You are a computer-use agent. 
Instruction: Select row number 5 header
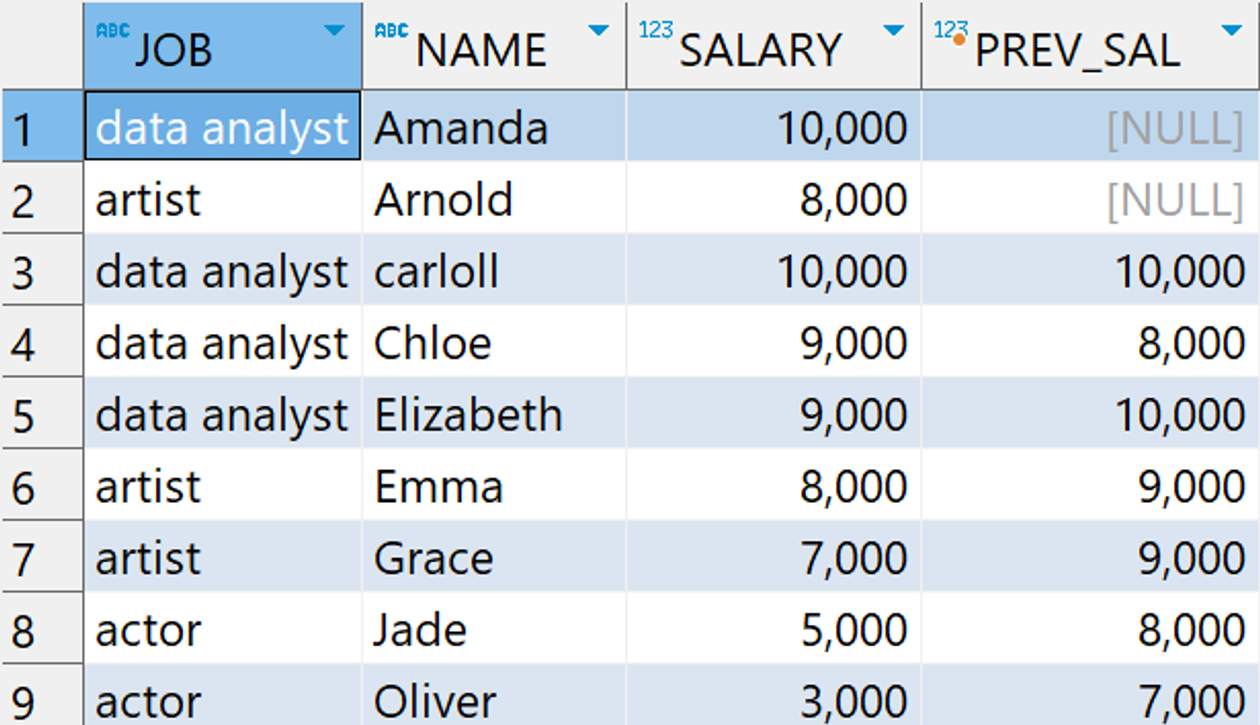tap(42, 414)
